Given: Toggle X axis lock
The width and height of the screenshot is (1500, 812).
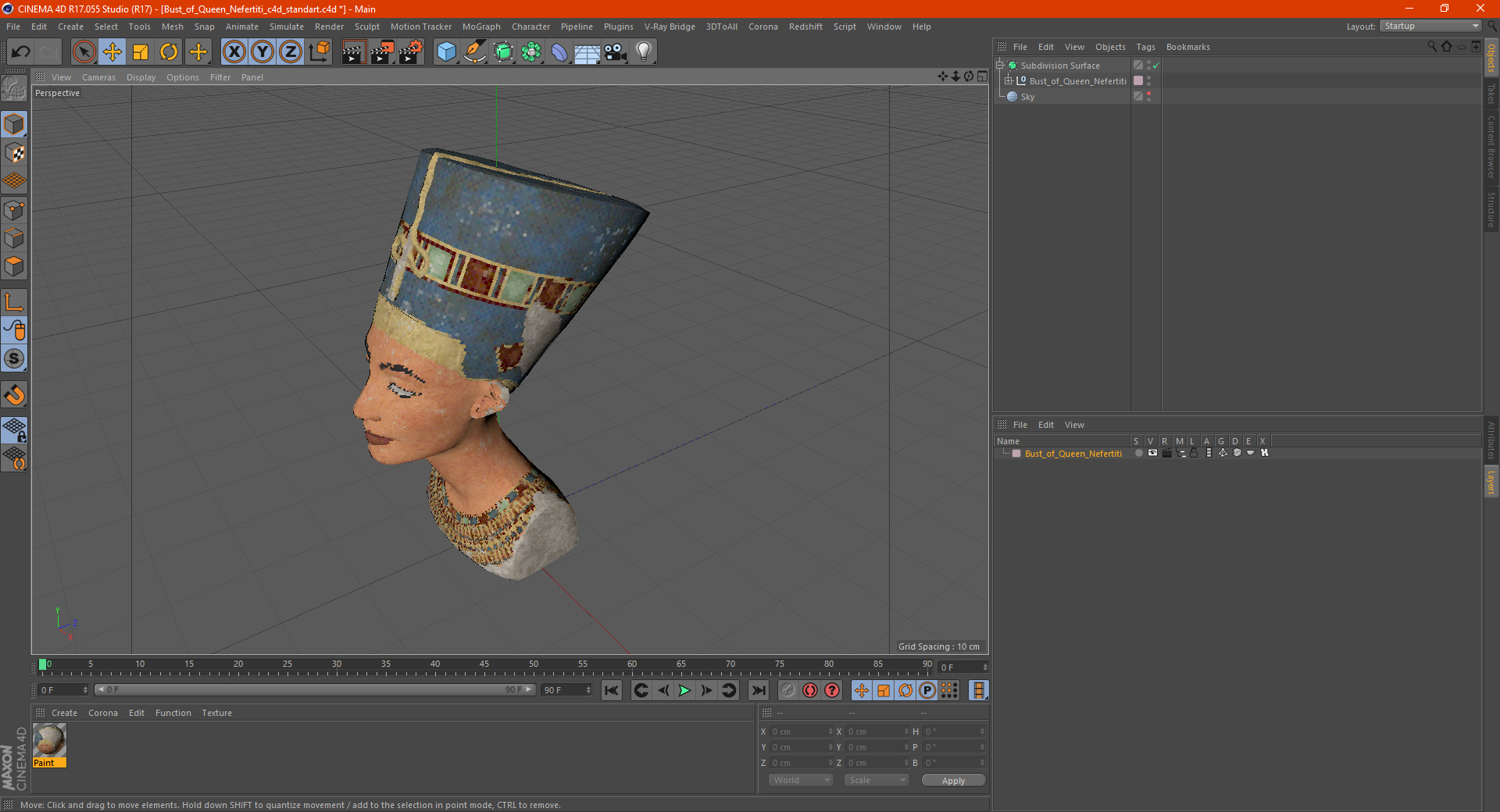Looking at the screenshot, I should click(x=234, y=52).
